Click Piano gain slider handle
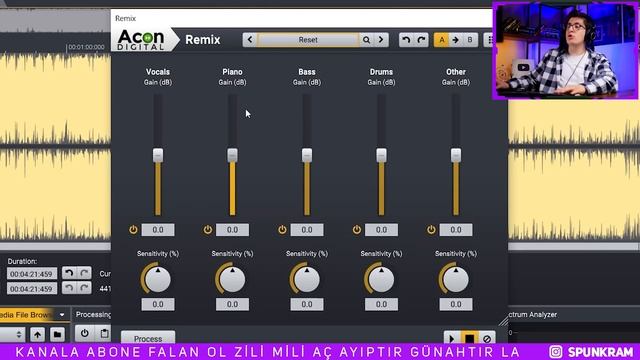This screenshot has width=640, height=360. coord(232,155)
